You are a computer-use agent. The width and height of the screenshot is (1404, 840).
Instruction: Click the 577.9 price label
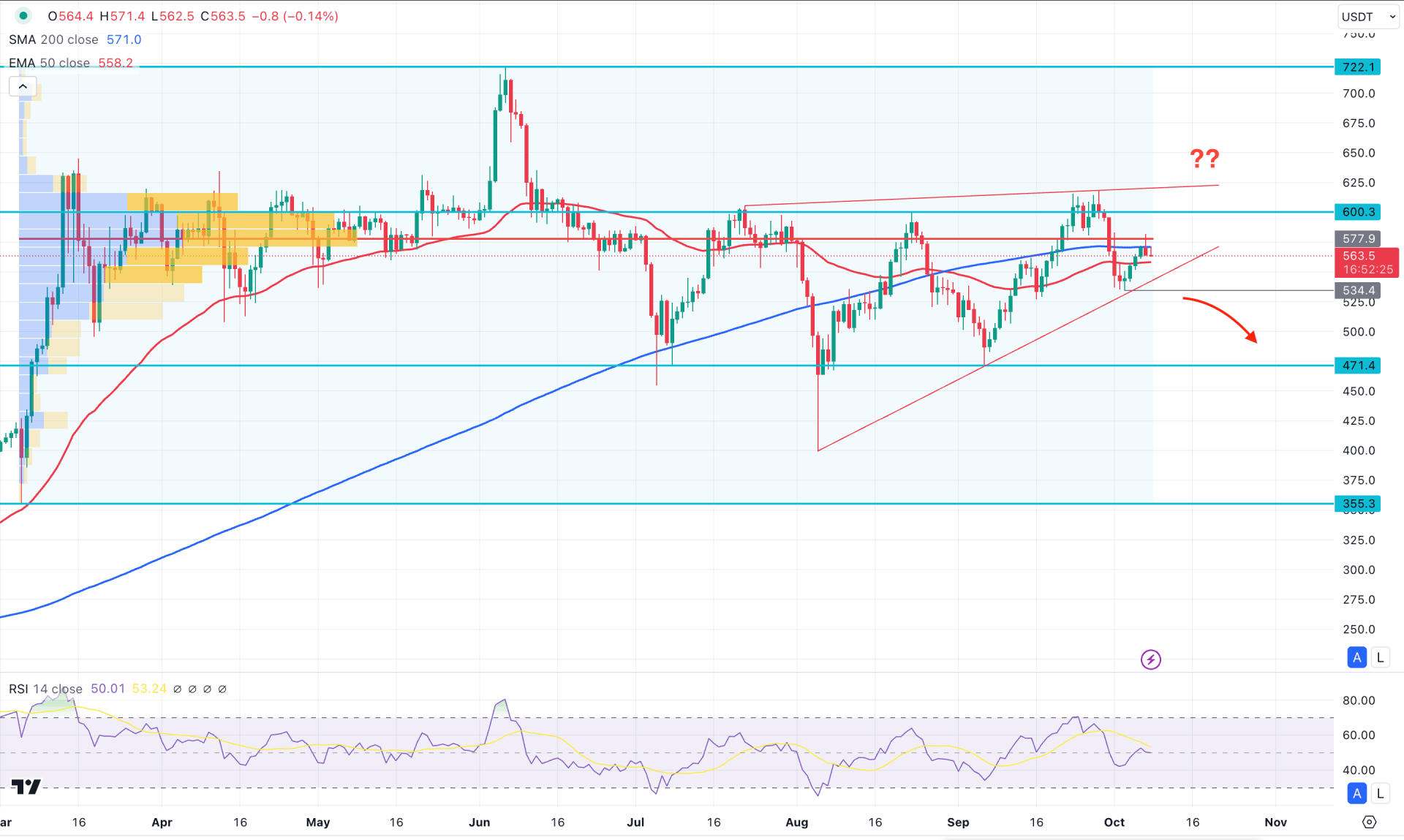coord(1358,238)
